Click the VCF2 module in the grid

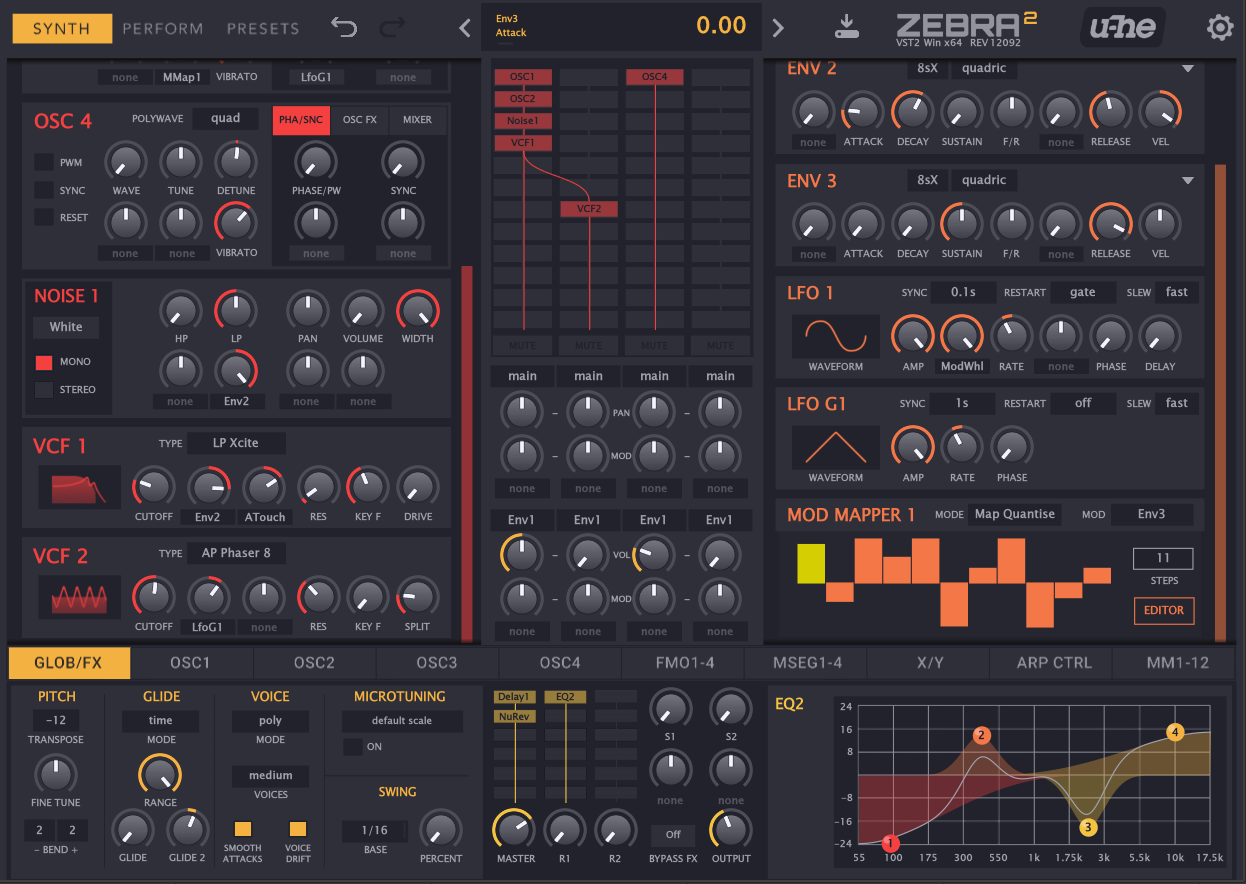coord(588,209)
